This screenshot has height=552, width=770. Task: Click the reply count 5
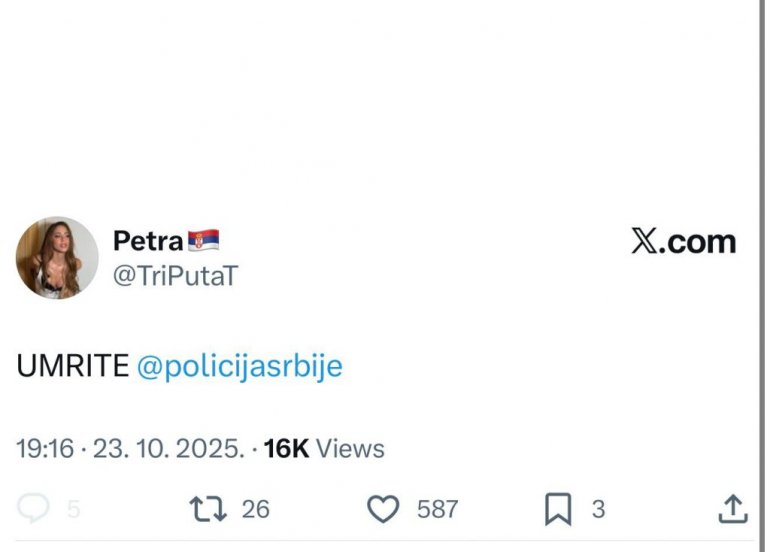(73, 509)
